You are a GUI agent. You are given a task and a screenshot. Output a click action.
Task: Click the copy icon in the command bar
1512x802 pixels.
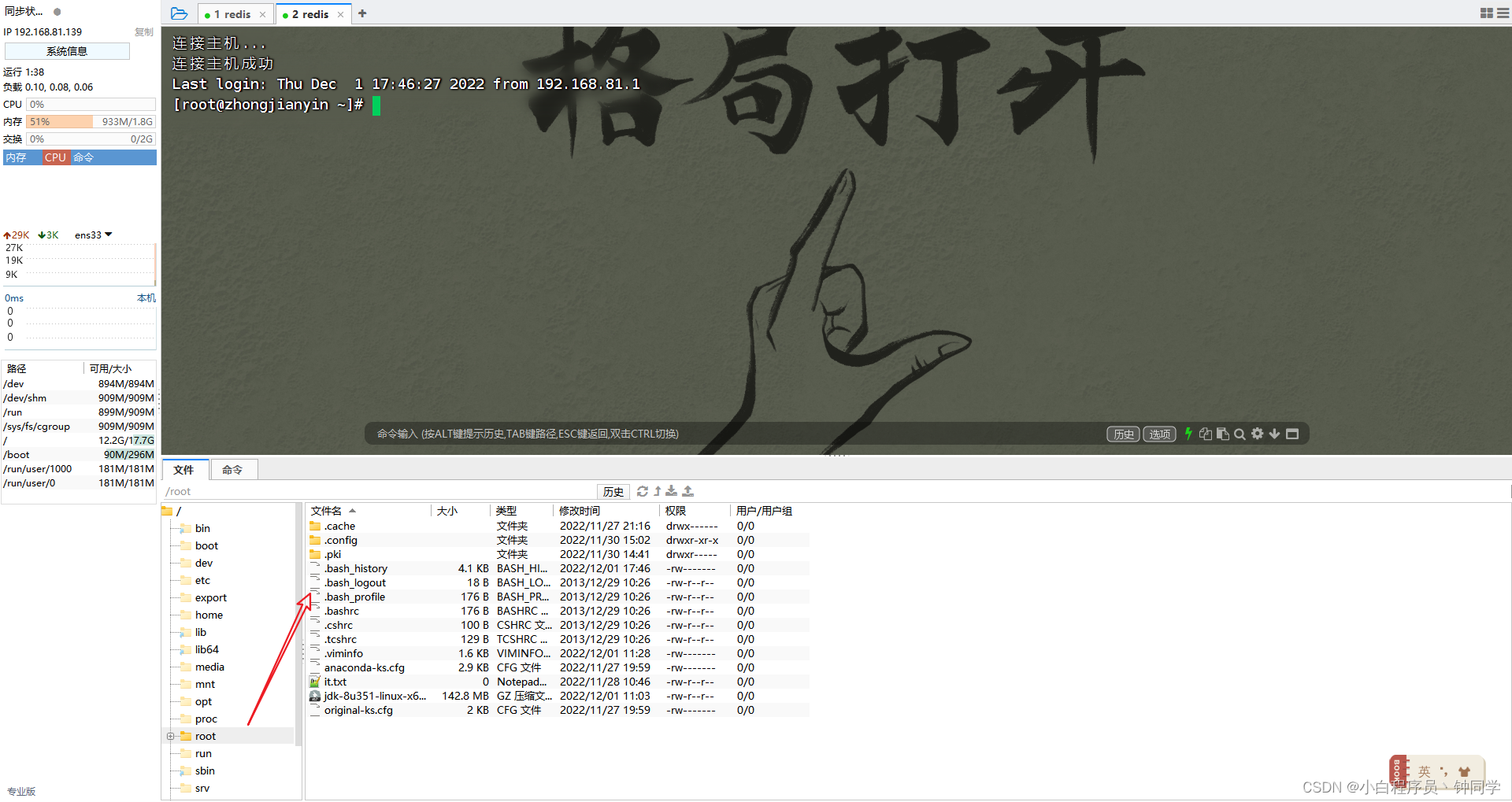coord(1205,434)
